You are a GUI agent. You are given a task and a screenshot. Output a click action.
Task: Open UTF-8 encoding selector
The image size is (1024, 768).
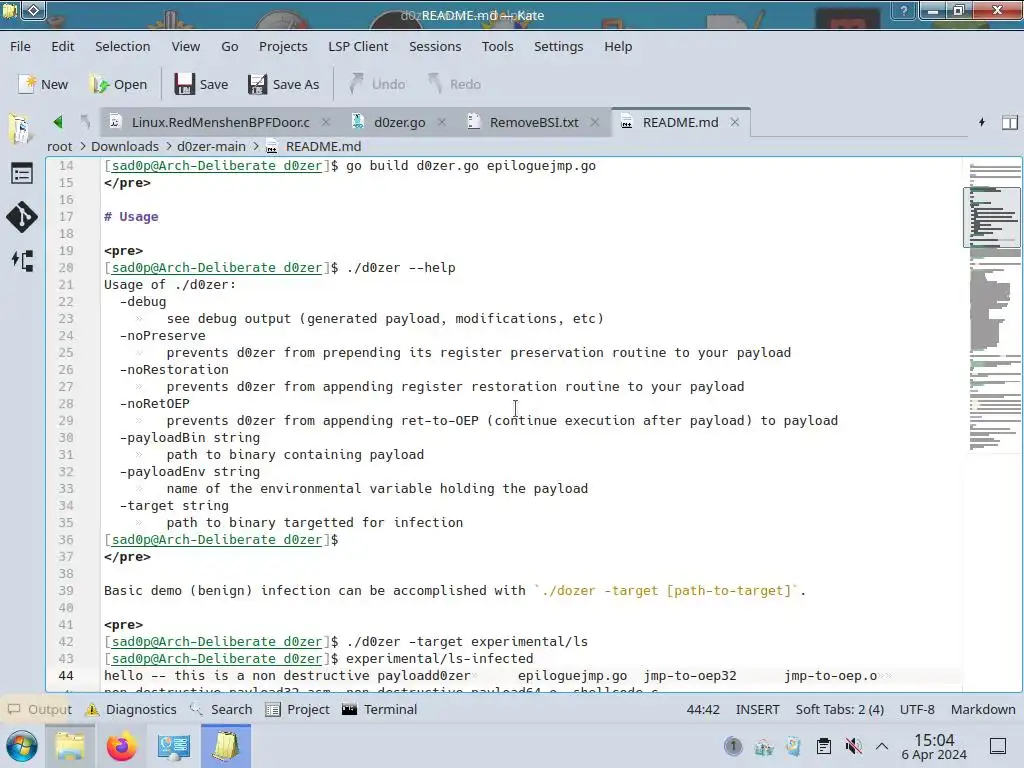pyautogui.click(x=917, y=709)
